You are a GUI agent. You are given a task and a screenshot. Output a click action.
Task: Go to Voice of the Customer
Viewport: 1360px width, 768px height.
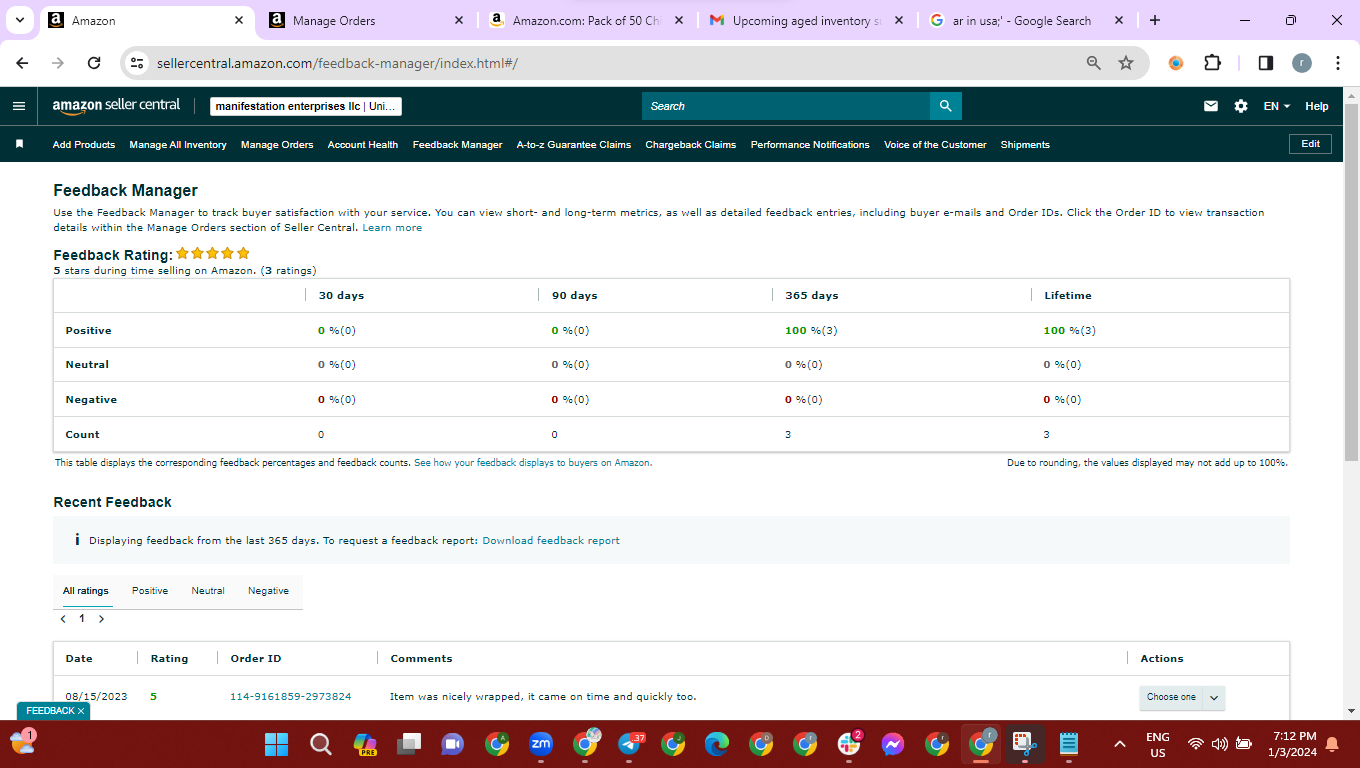[935, 145]
